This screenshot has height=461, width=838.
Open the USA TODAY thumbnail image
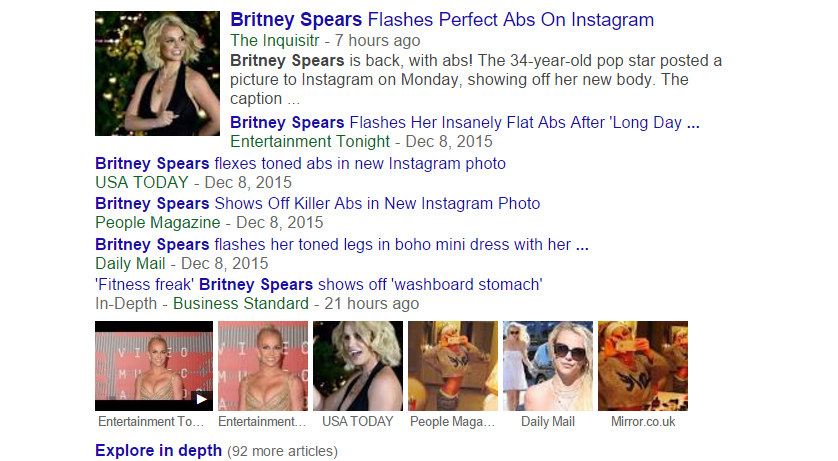click(358, 366)
